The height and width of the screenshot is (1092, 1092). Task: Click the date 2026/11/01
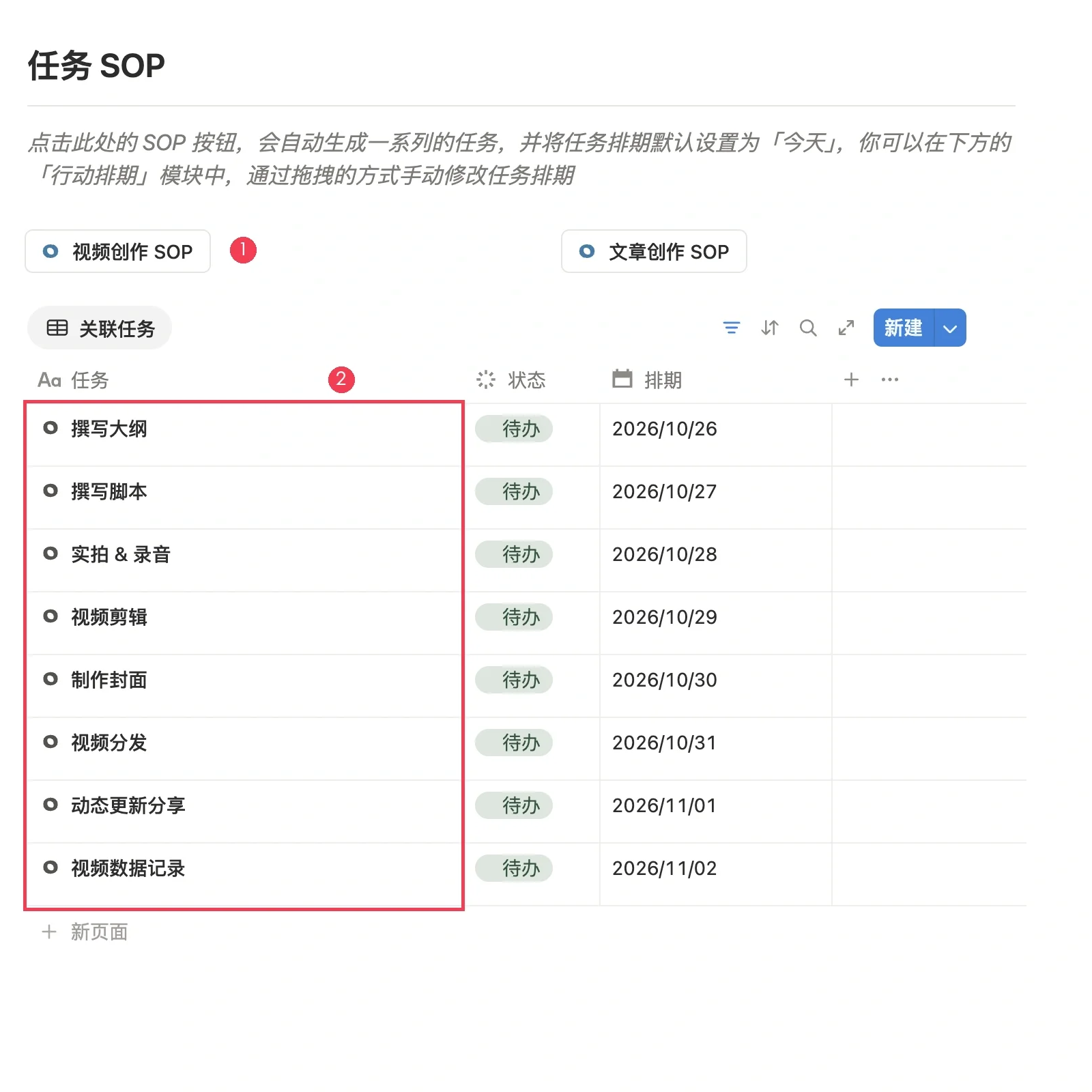coord(664,805)
